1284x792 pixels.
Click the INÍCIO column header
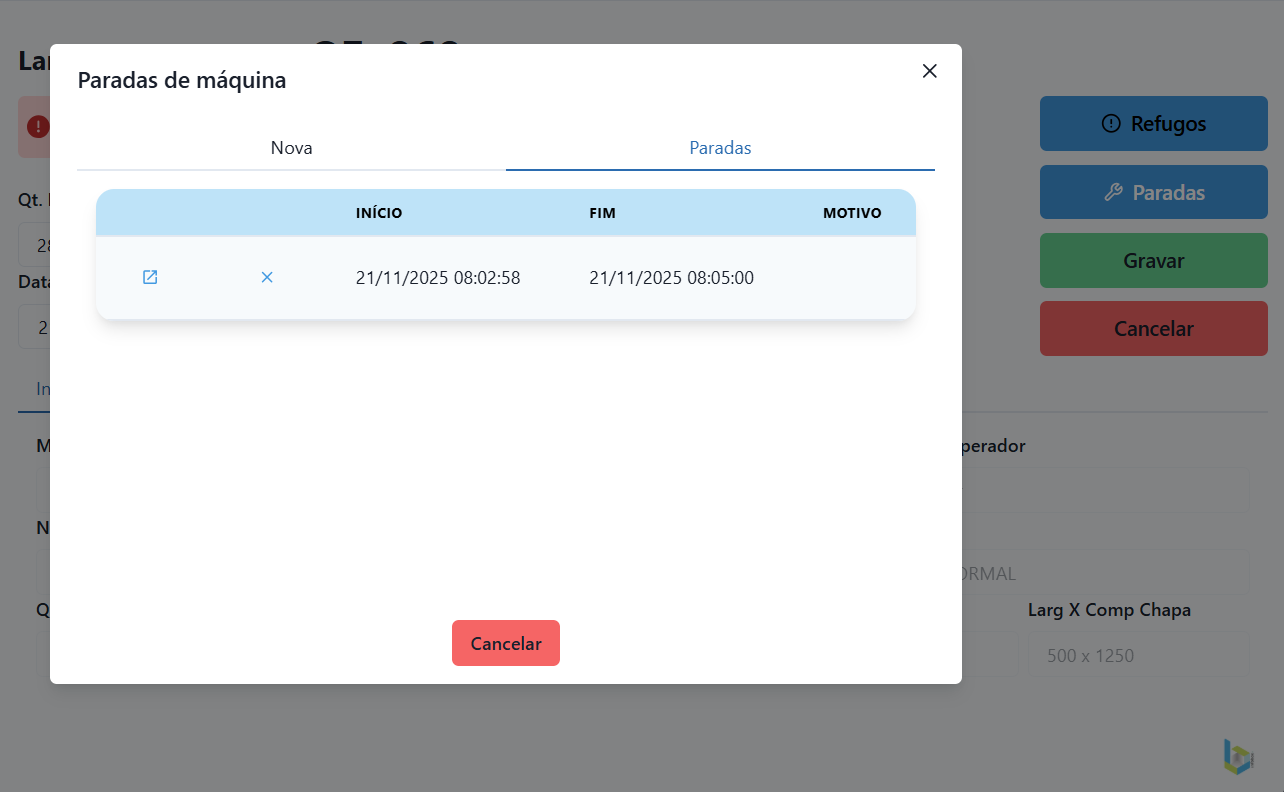coord(379,213)
